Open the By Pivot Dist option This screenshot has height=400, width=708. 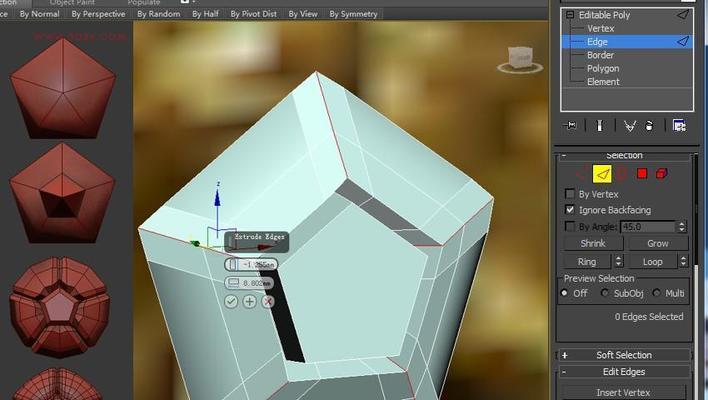pyautogui.click(x=254, y=14)
